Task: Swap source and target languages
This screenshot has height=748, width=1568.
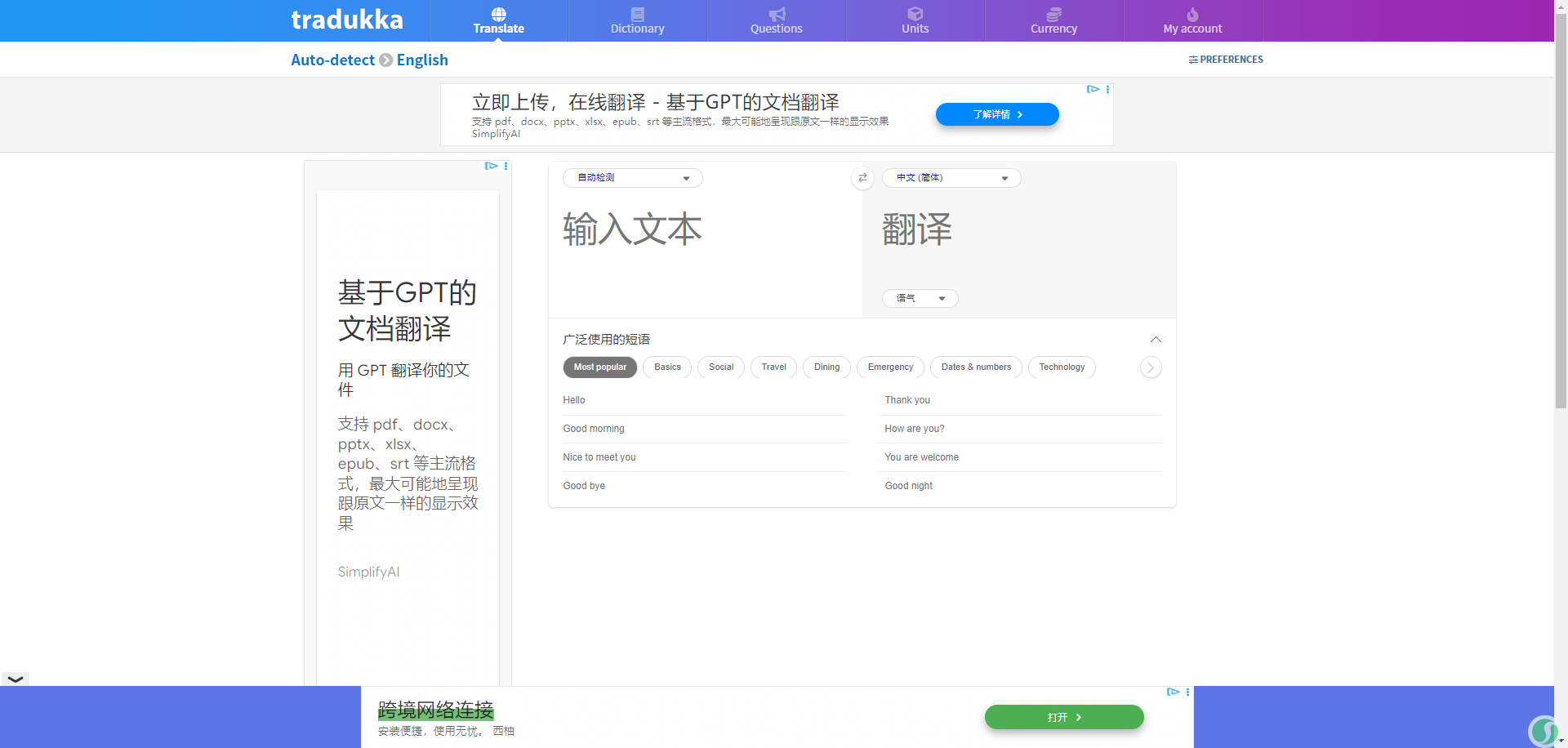Action: coord(862,178)
